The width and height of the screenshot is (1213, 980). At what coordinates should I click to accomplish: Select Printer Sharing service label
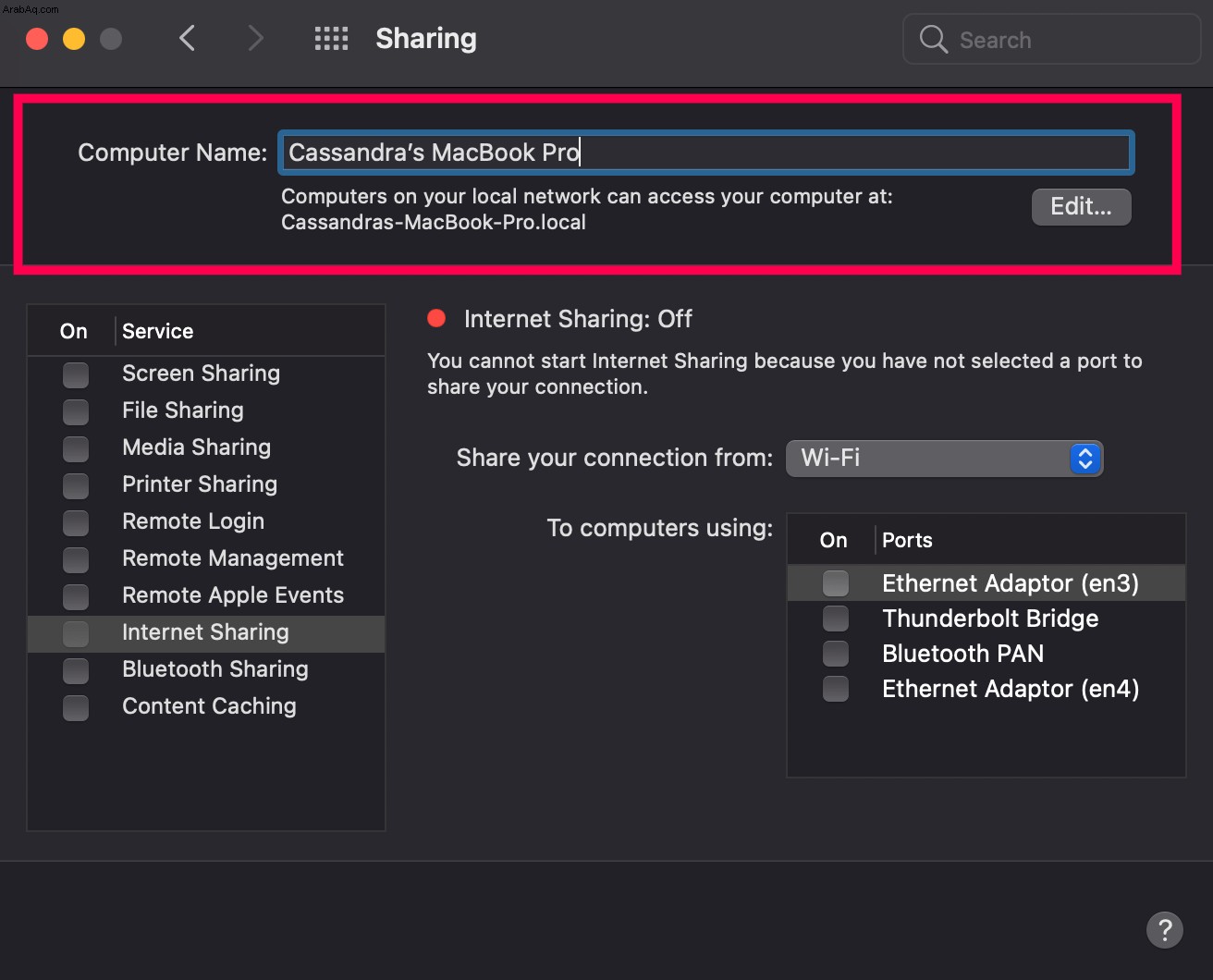tap(200, 484)
